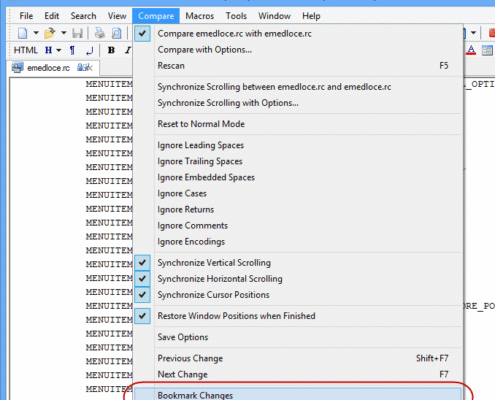
Task: Click the font color A icon
Action: tap(471, 50)
